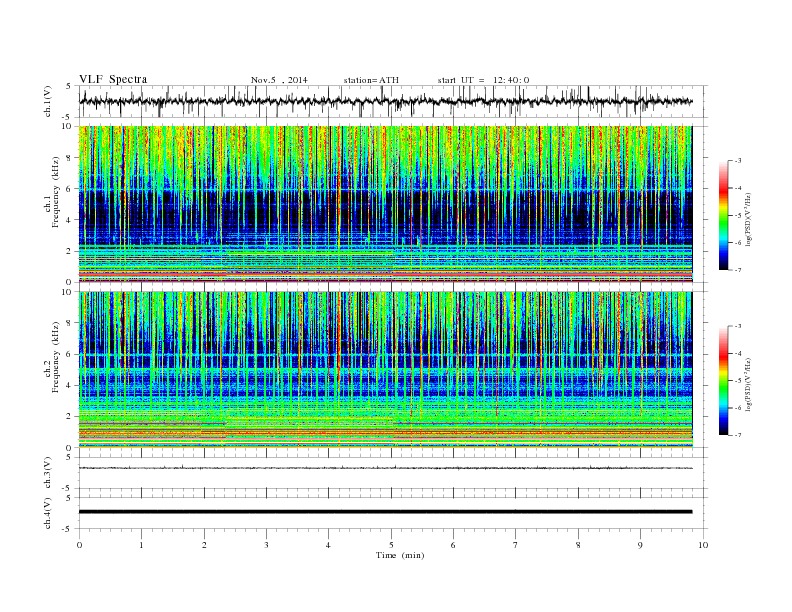This screenshot has height=612, width=792.
Task: Click time axis tick label "2"
Action: [204, 545]
